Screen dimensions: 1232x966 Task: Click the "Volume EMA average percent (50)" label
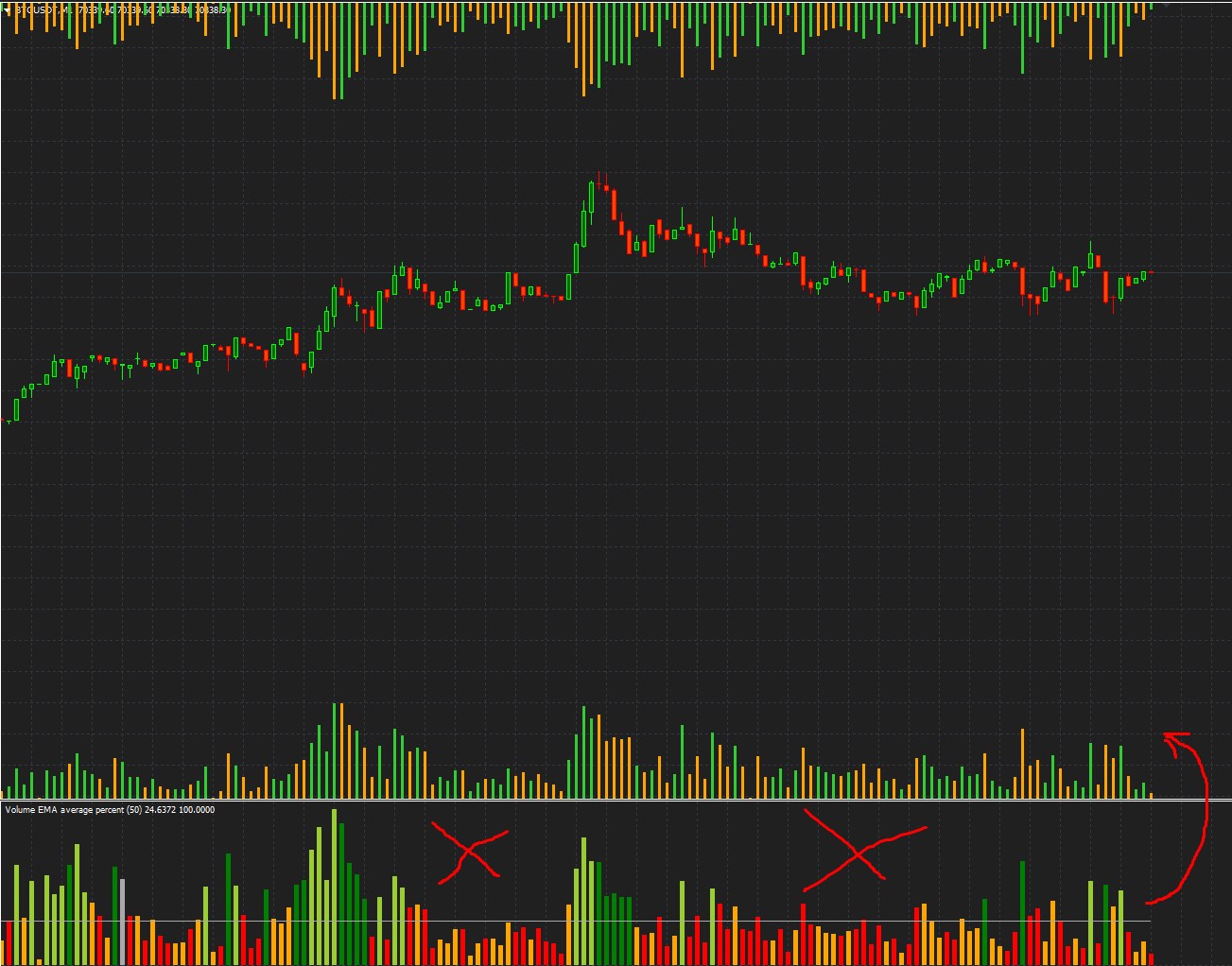[x=74, y=810]
